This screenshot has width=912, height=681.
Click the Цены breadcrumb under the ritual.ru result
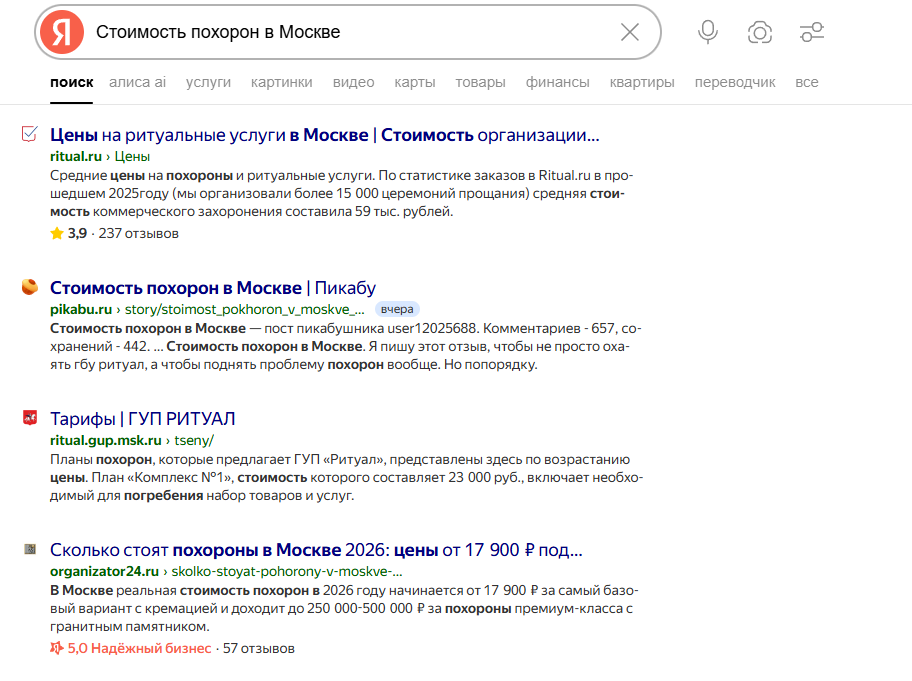click(x=132, y=156)
